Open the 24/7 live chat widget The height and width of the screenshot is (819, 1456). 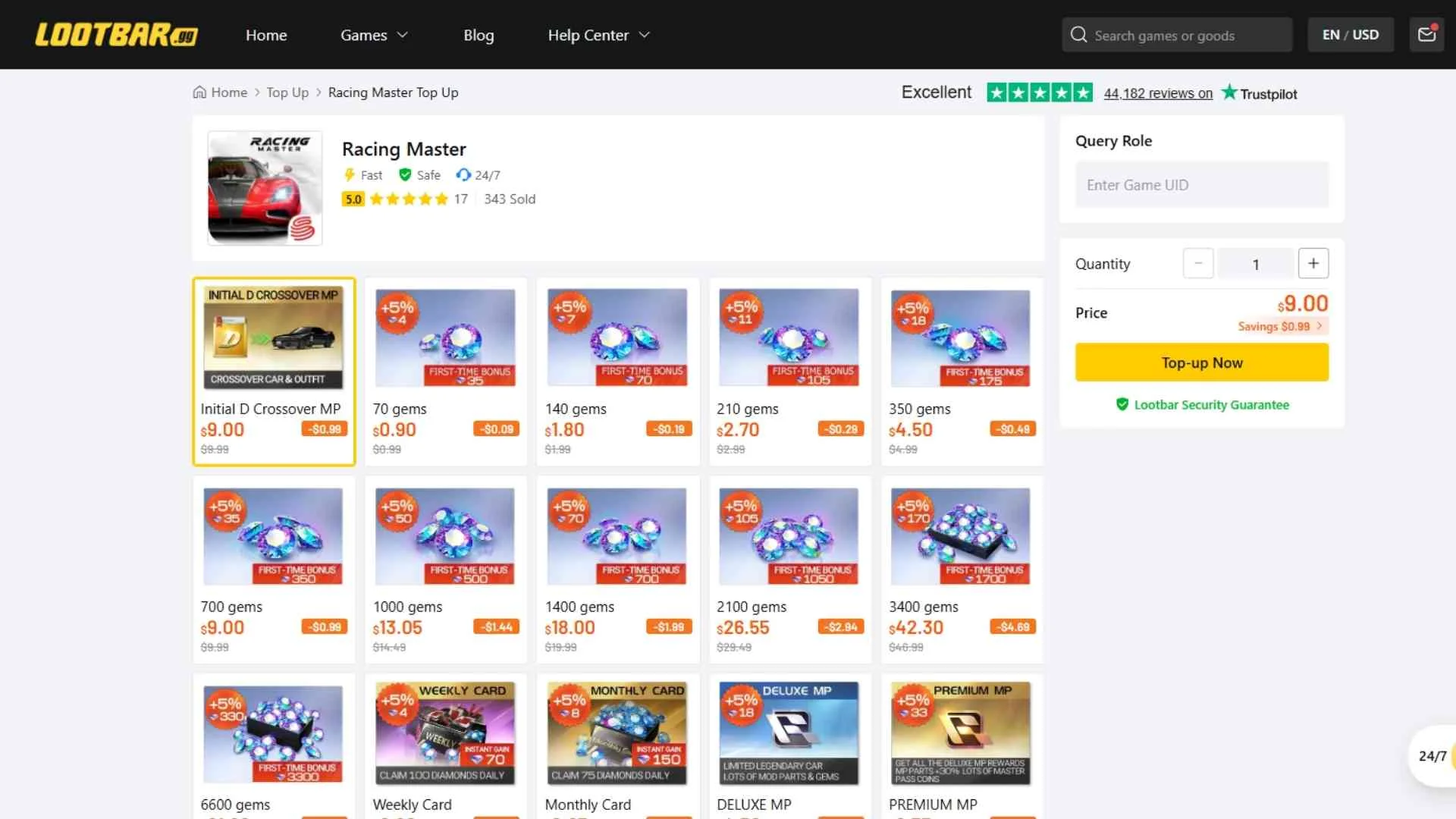point(1432,756)
